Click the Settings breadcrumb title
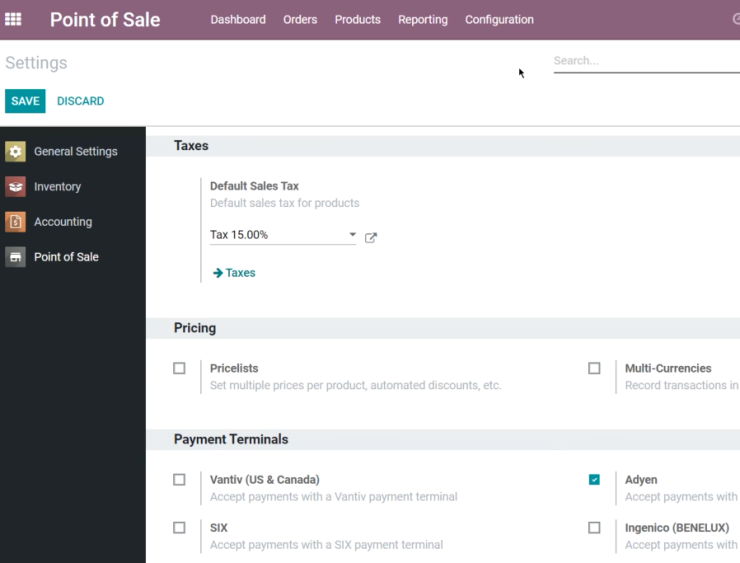This screenshot has width=740, height=563. pos(36,63)
